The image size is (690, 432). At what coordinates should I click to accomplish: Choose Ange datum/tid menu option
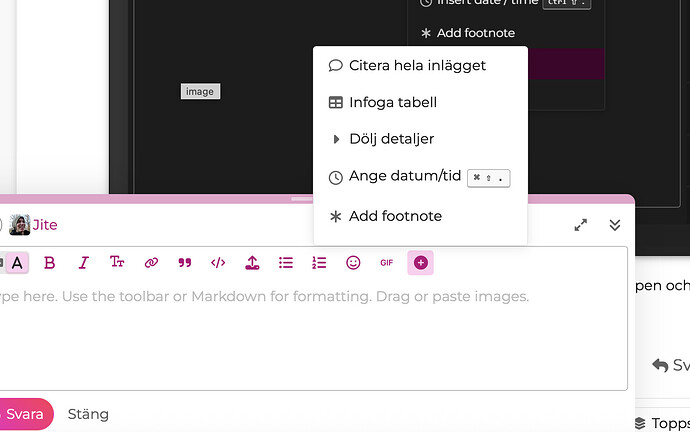click(420, 177)
